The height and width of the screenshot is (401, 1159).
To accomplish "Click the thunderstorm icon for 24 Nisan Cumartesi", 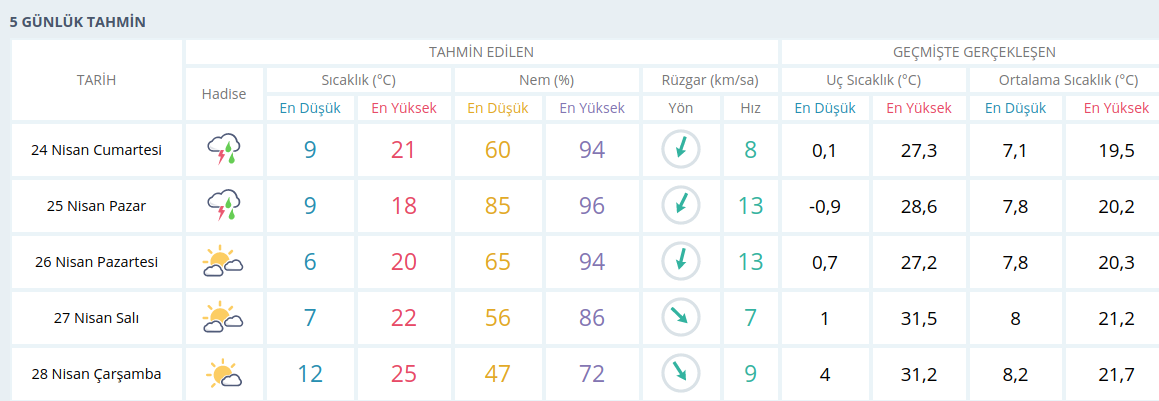I will (224, 151).
